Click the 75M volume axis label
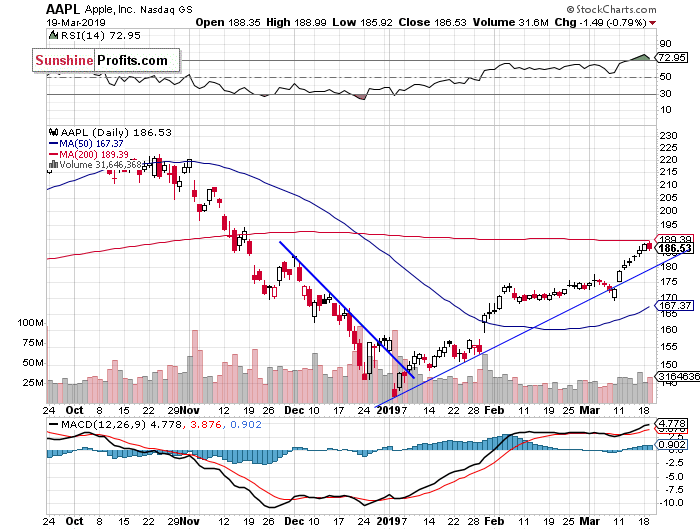 (33, 342)
